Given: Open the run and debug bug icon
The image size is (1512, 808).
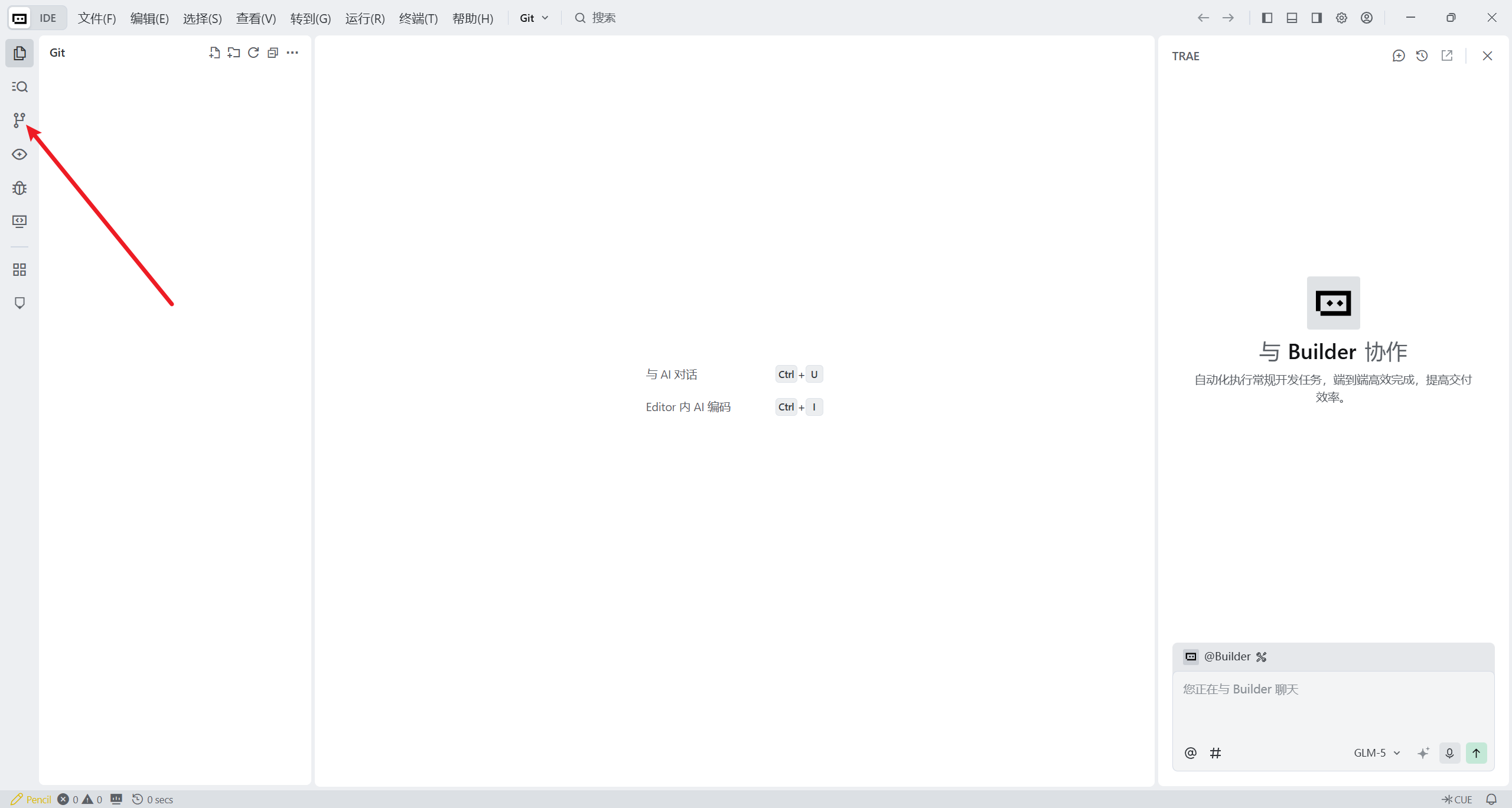Looking at the screenshot, I should pos(19,188).
